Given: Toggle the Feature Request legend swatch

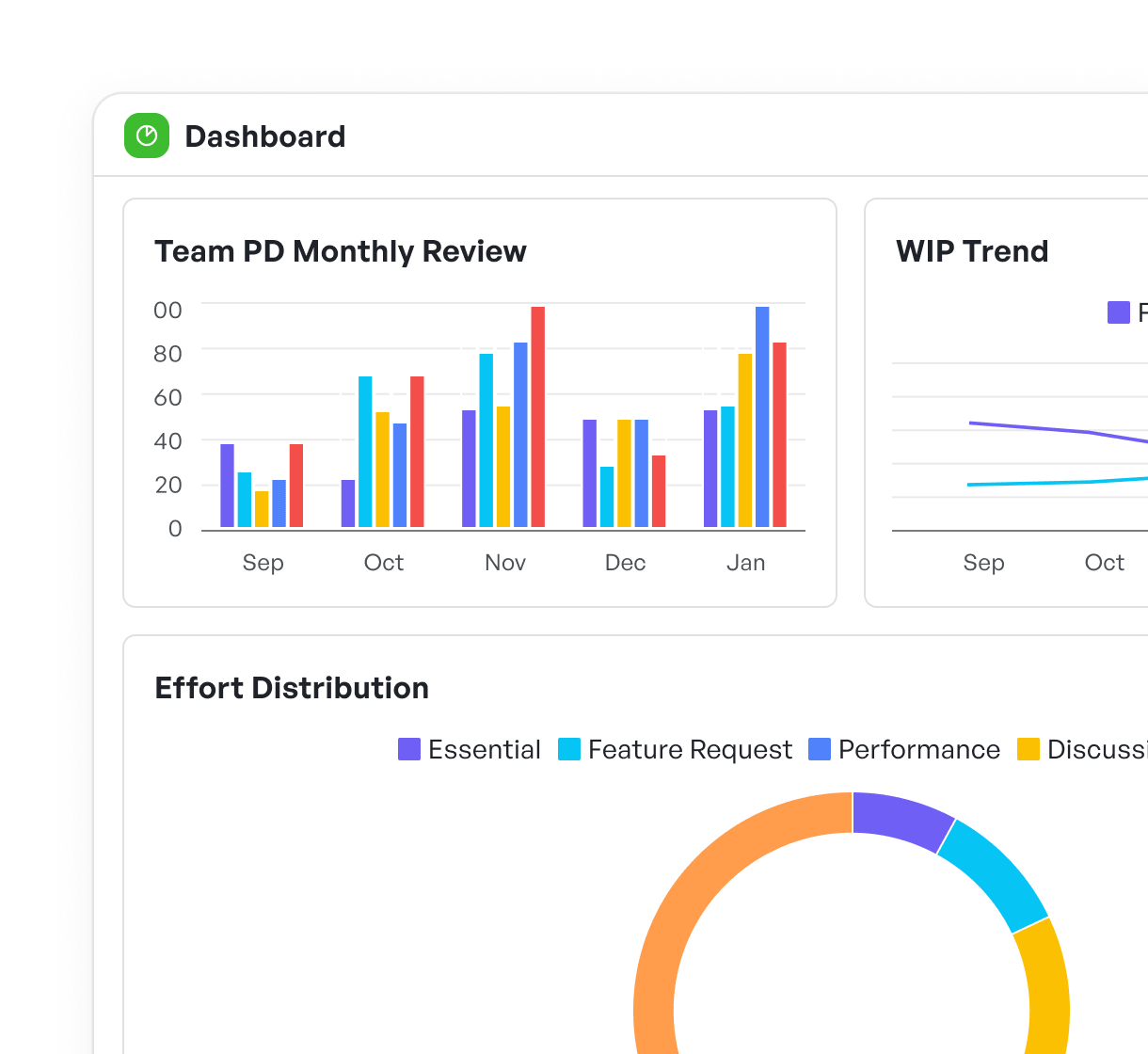Looking at the screenshot, I should [x=569, y=749].
